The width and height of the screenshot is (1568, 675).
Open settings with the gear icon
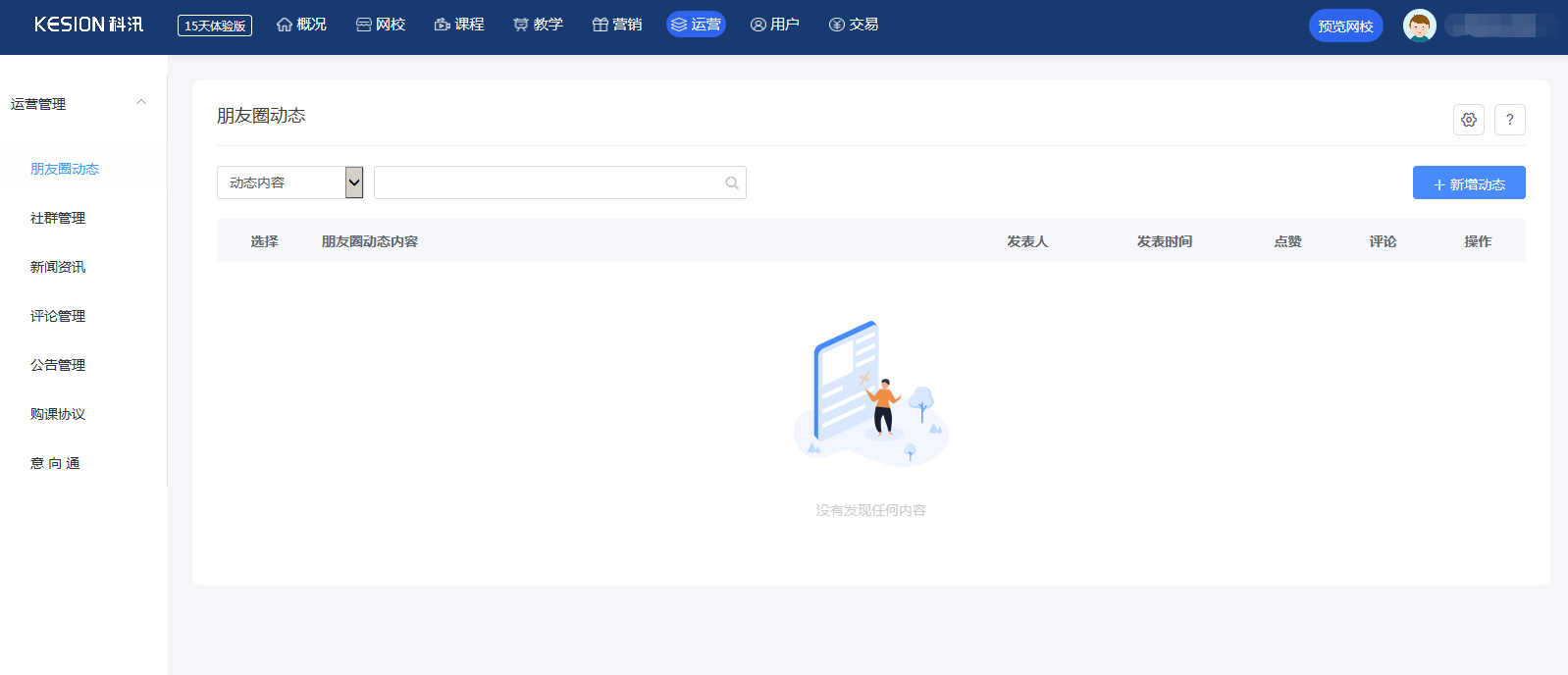(x=1469, y=120)
